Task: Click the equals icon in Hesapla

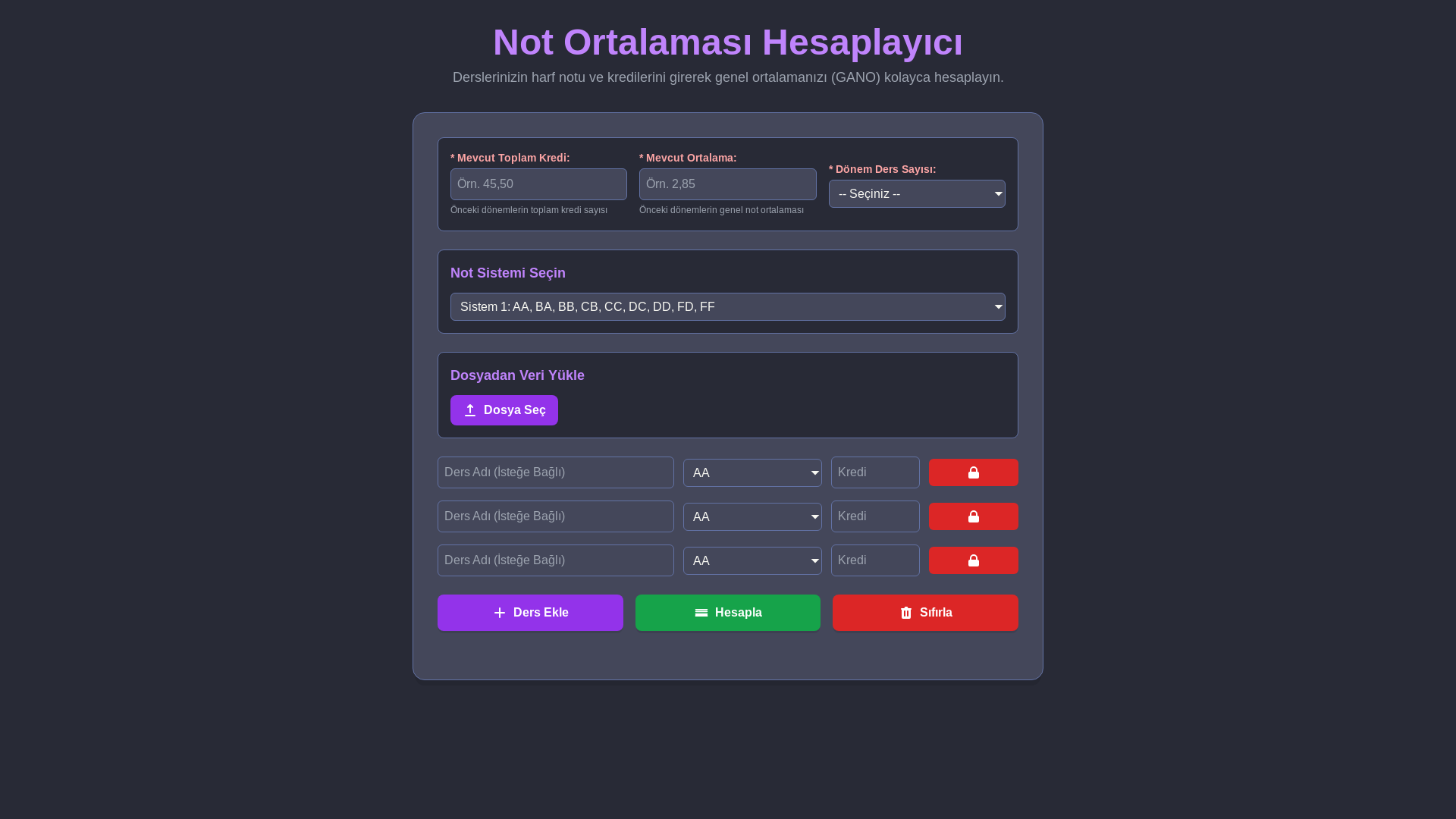Action: click(x=701, y=613)
